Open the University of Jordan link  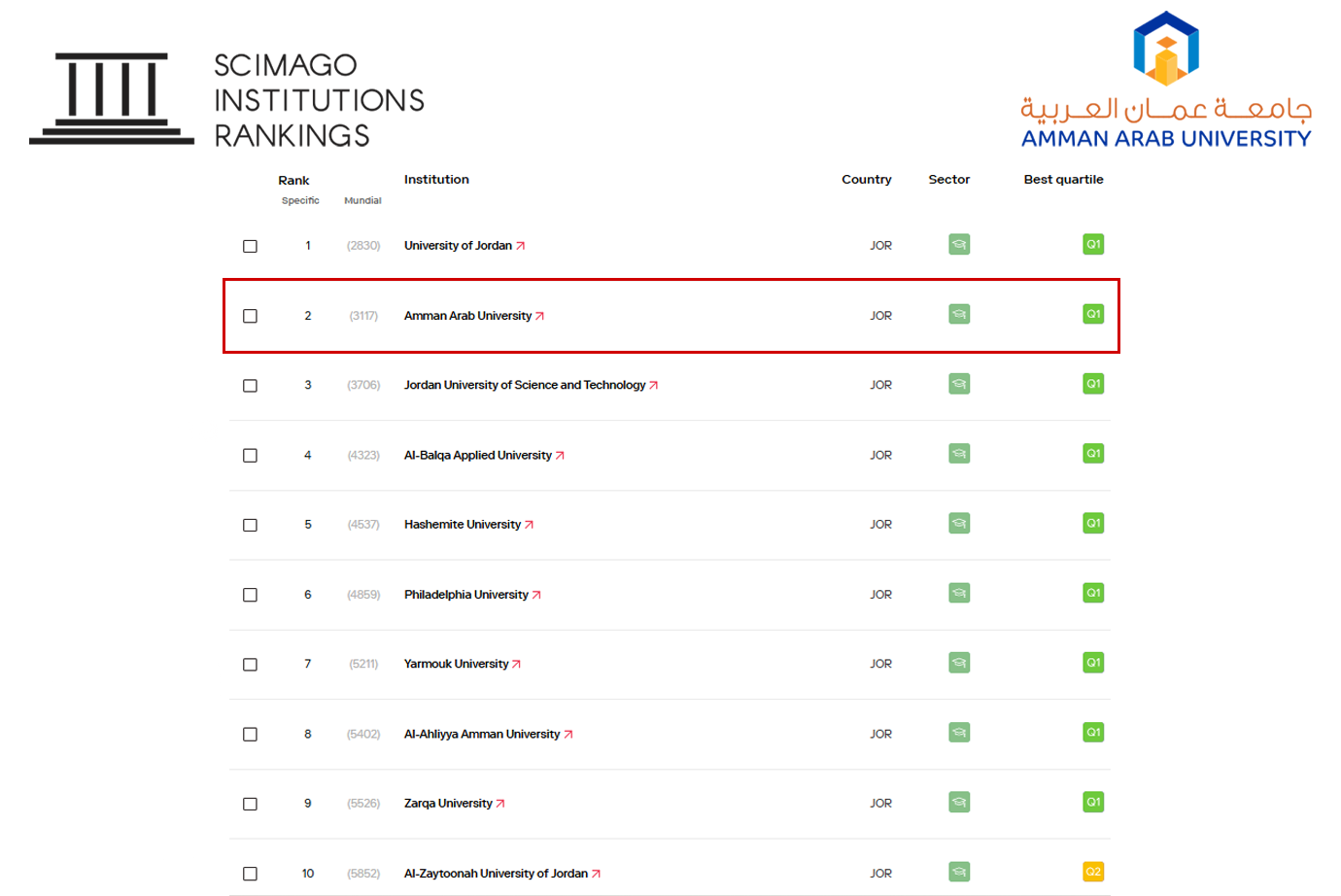[464, 246]
